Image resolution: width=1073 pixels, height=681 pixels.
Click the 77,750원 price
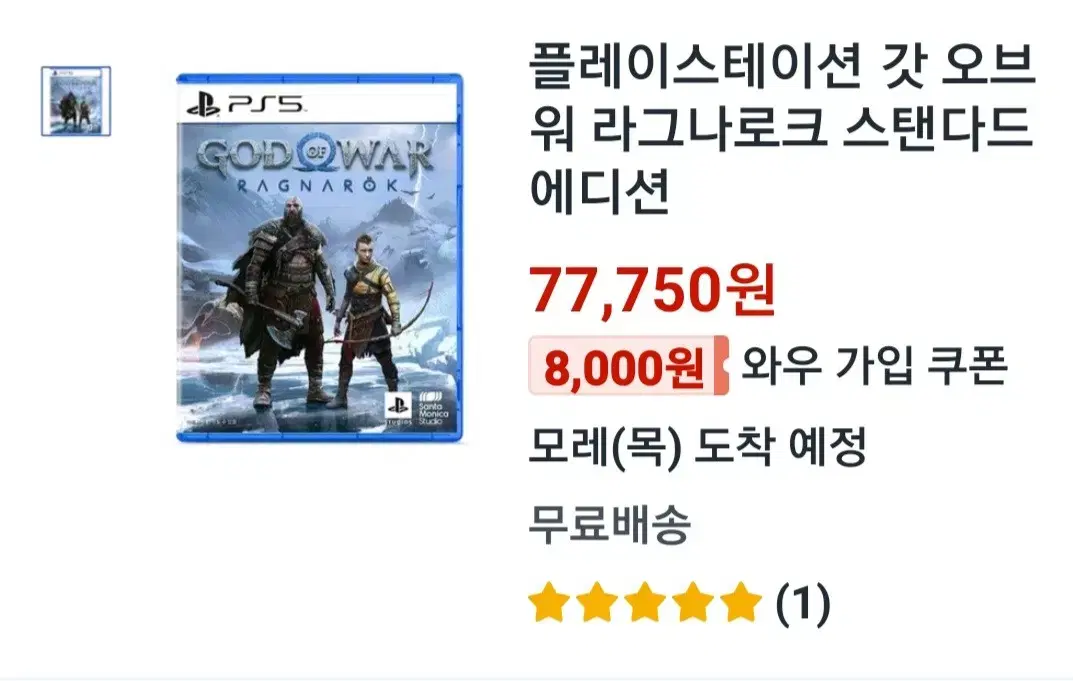[x=652, y=290]
